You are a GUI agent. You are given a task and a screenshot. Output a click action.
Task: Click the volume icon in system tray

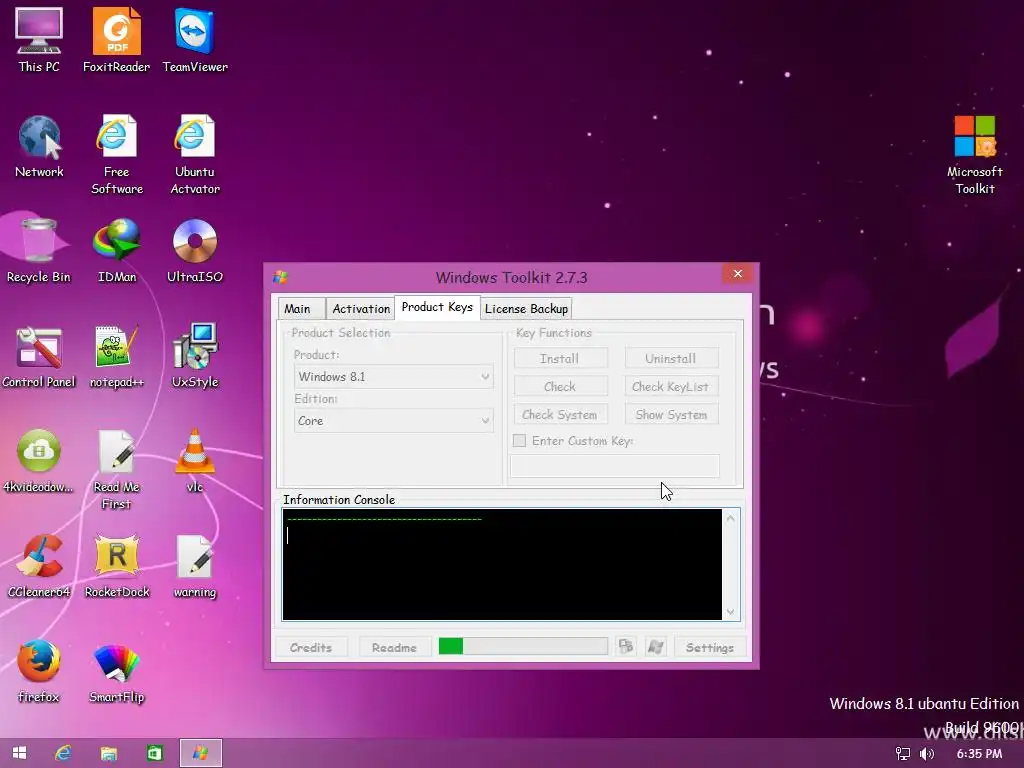pos(927,754)
